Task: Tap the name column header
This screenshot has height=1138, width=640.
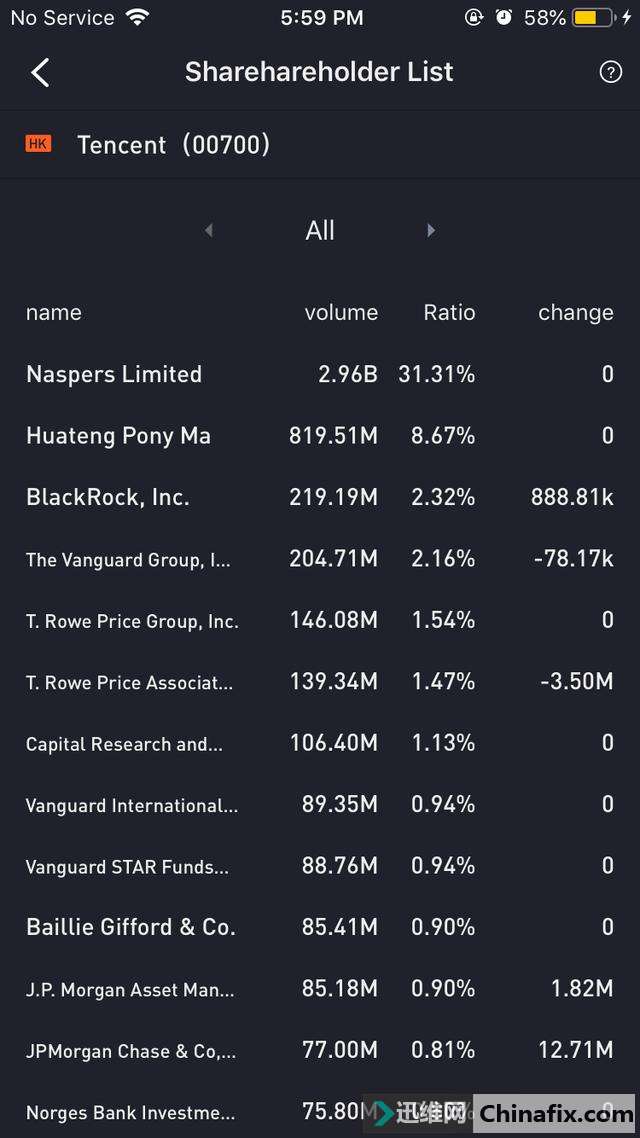Action: point(54,312)
